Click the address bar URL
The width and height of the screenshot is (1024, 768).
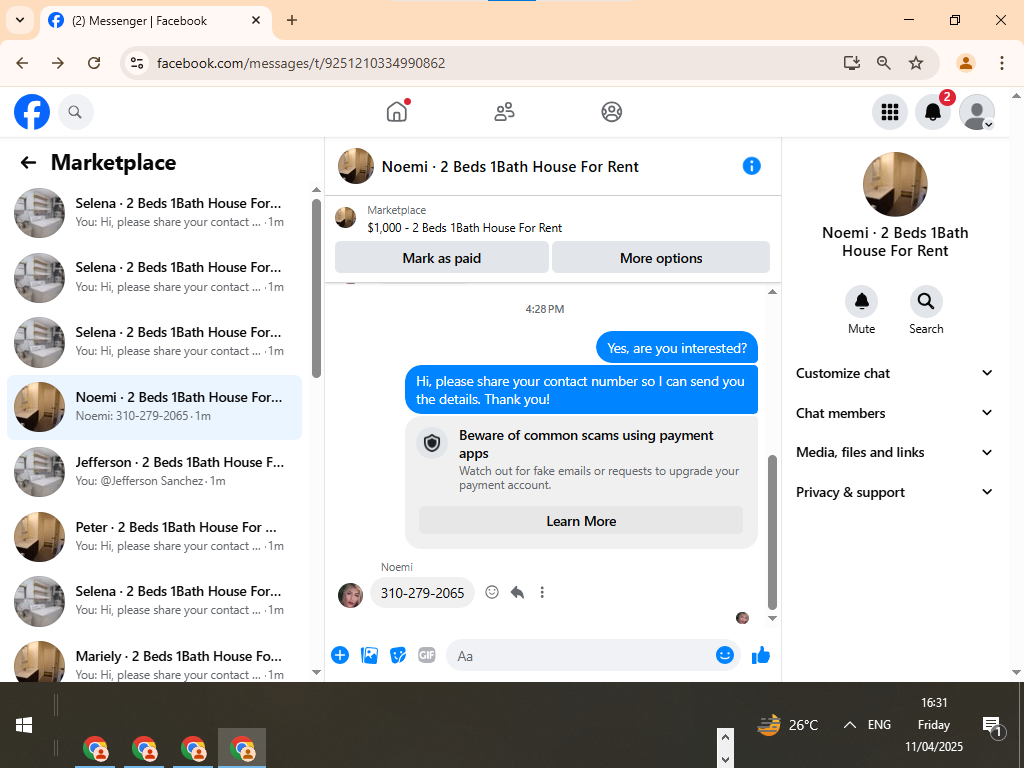click(x=301, y=63)
